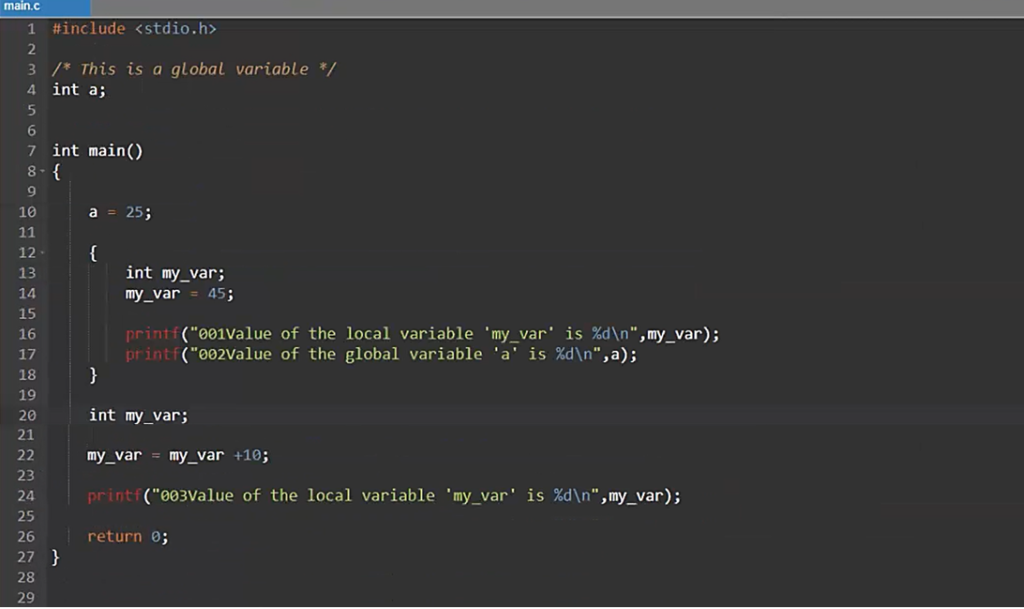
Task: Click the value 45 on line 14
Action: (217, 293)
